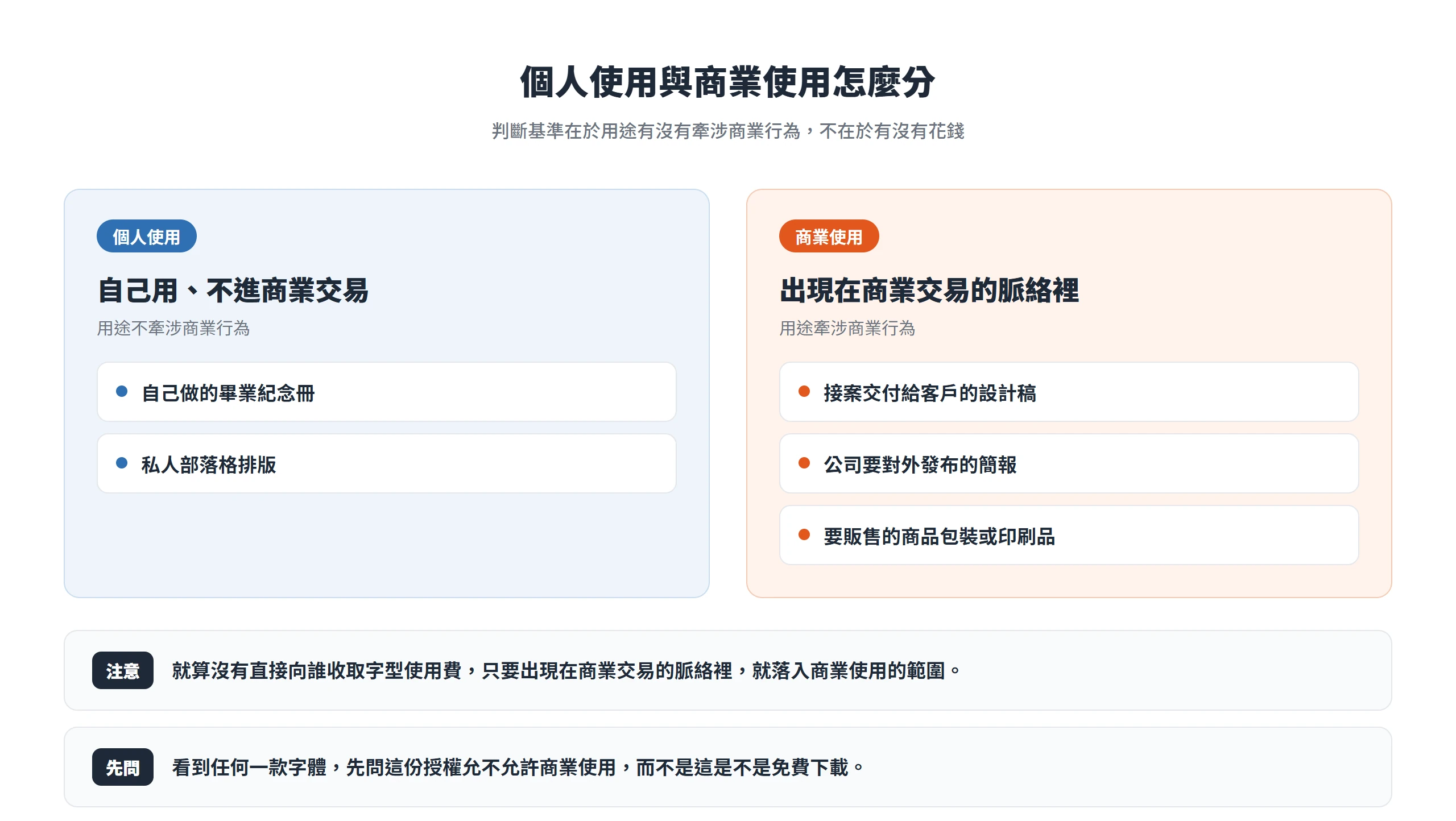Select the item 公司要對外發布的簡報
1456x821 pixels.
point(1069,463)
